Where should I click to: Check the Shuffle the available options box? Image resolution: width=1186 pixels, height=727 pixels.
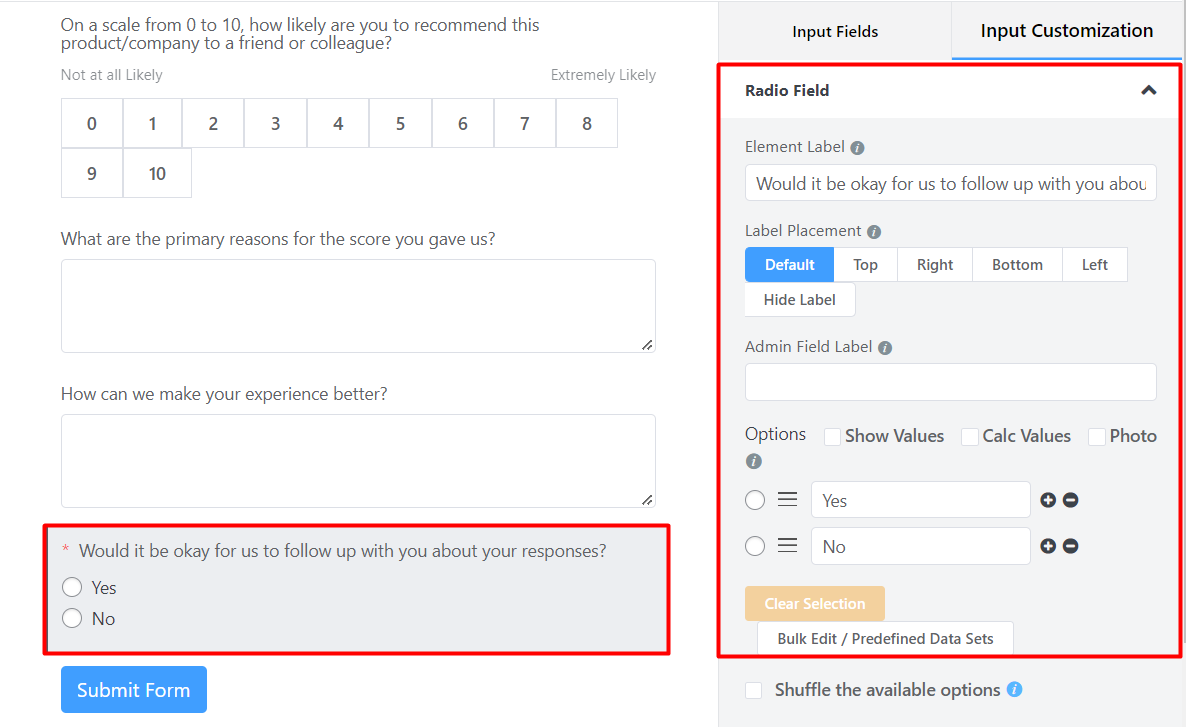pyautogui.click(x=752, y=689)
